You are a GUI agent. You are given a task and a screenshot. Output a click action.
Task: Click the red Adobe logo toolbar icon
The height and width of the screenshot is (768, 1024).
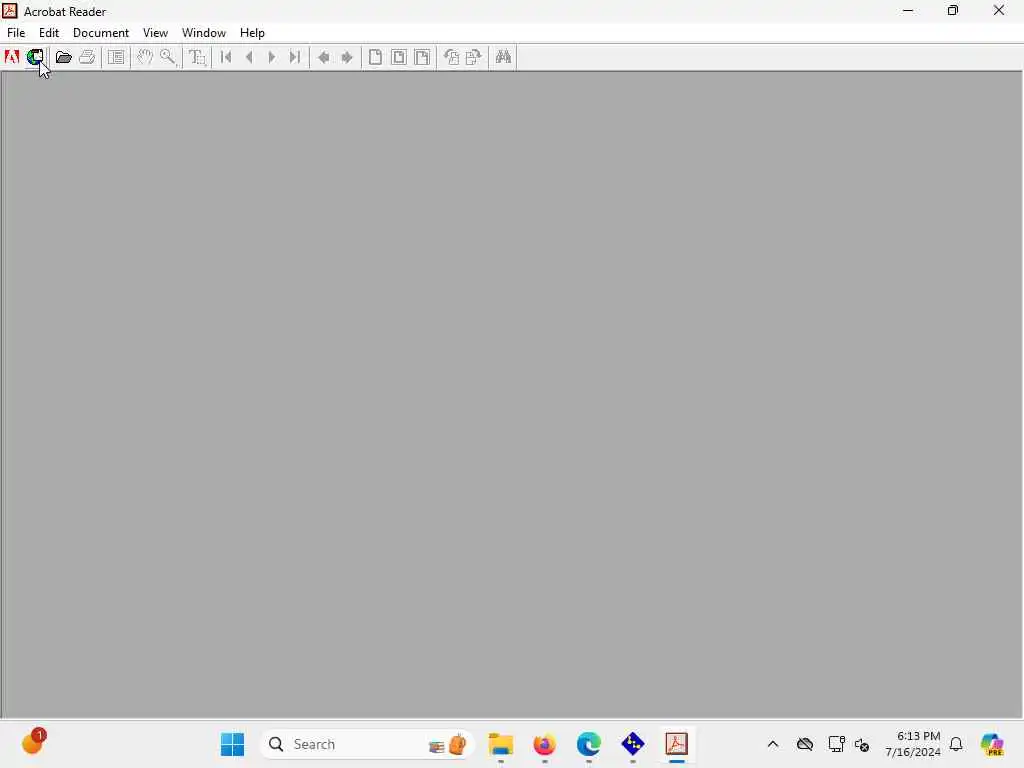click(x=12, y=57)
